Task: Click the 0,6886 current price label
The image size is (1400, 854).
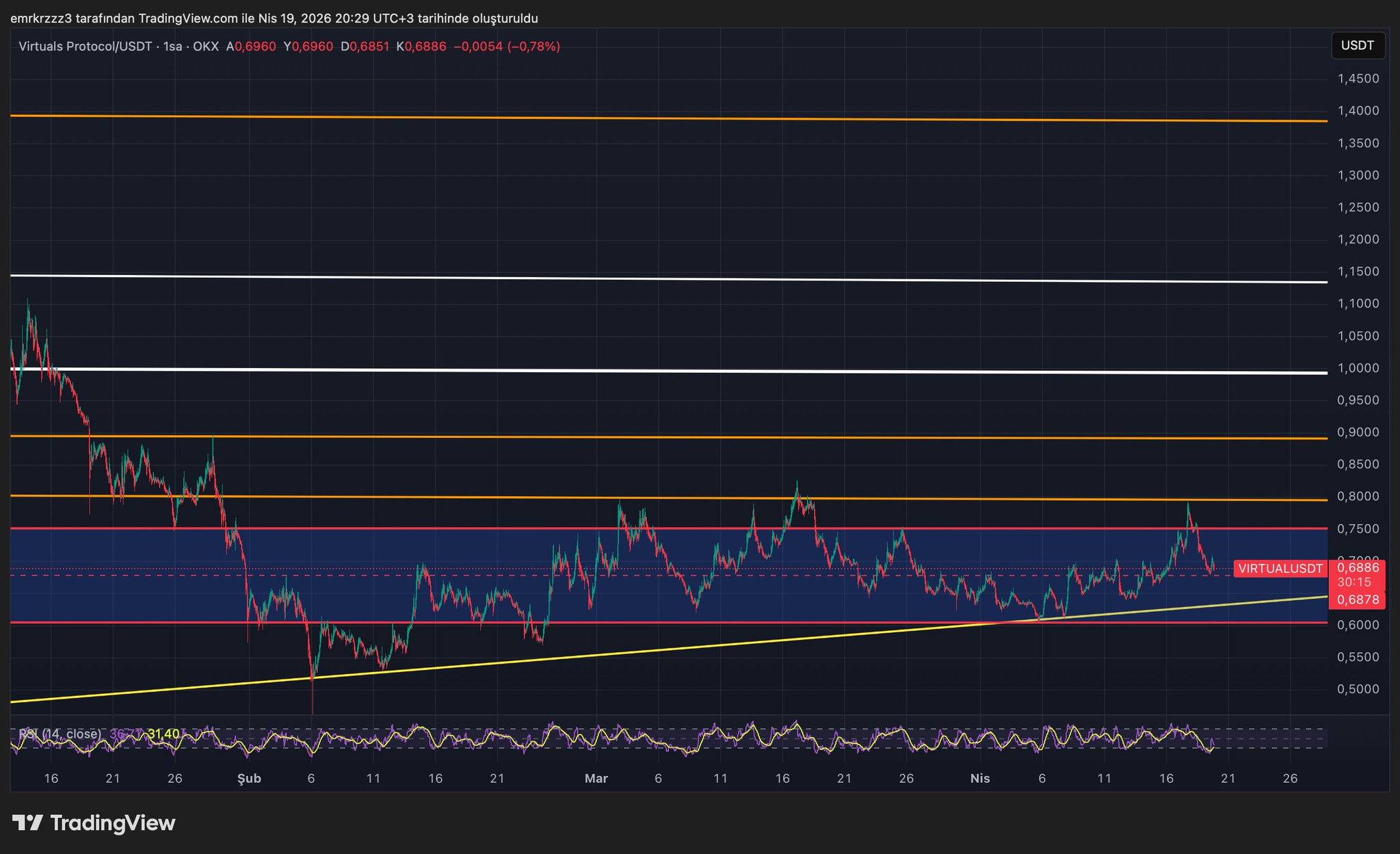Action: click(1358, 567)
